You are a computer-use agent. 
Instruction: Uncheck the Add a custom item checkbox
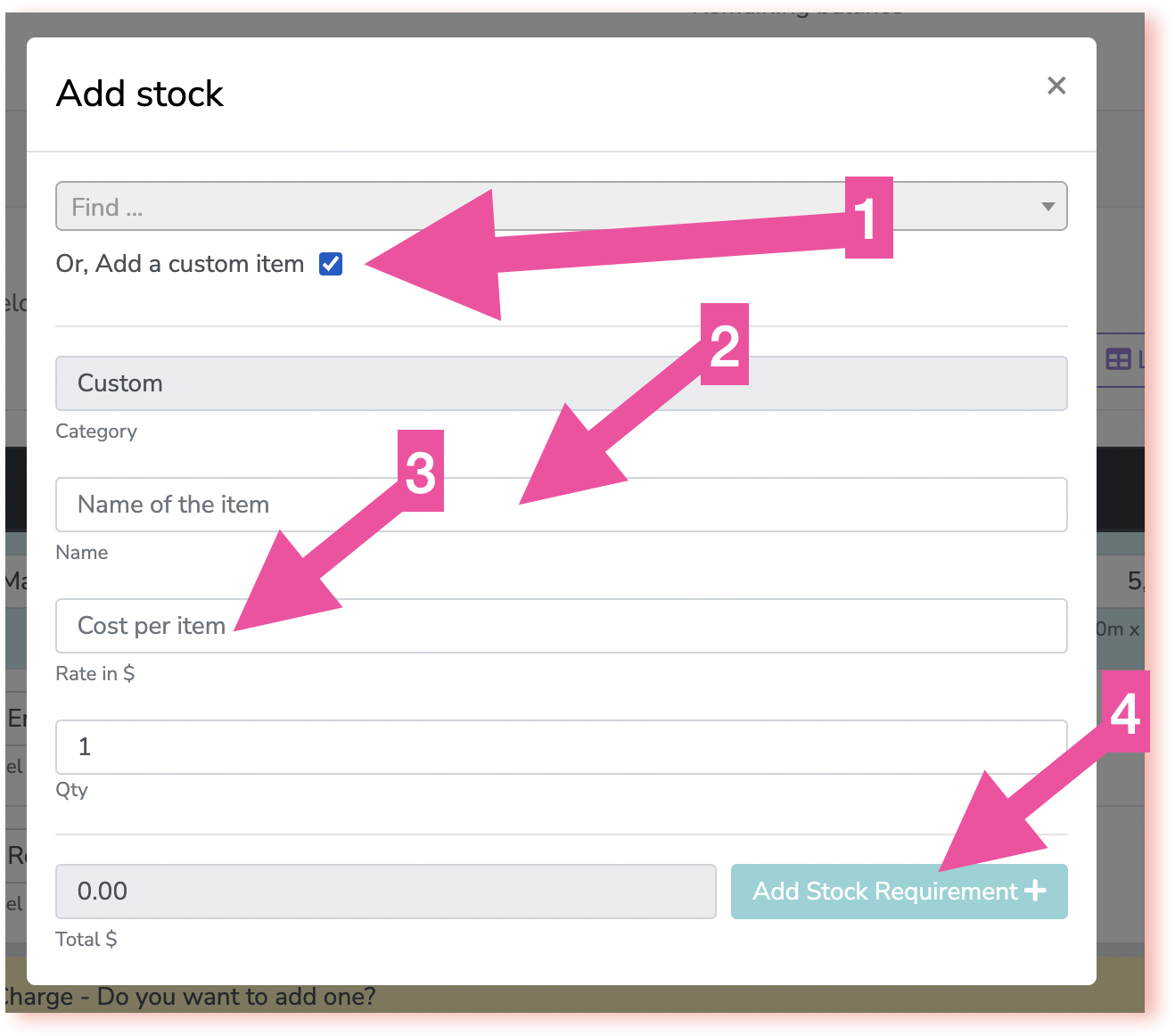pyautogui.click(x=331, y=264)
